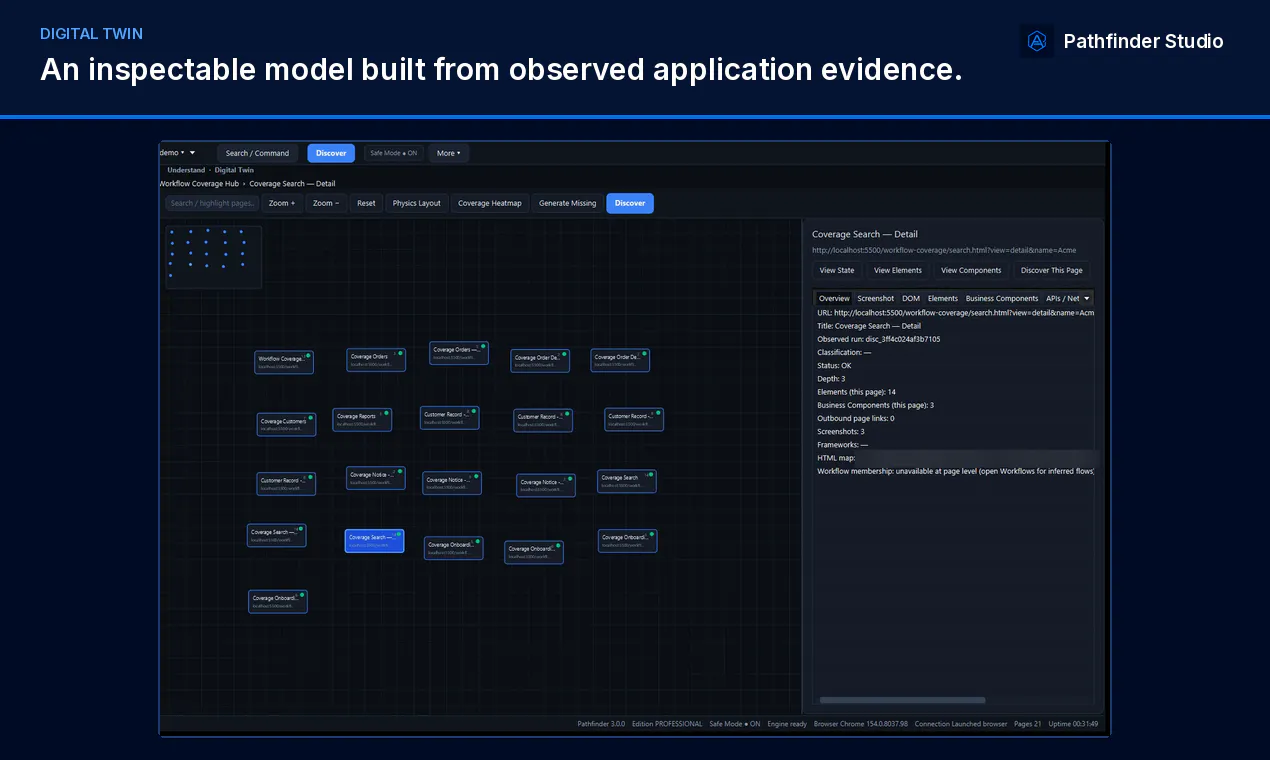Focus the Search / highlight pages field
Viewport: 1270px width, 760px height.
(x=212, y=203)
